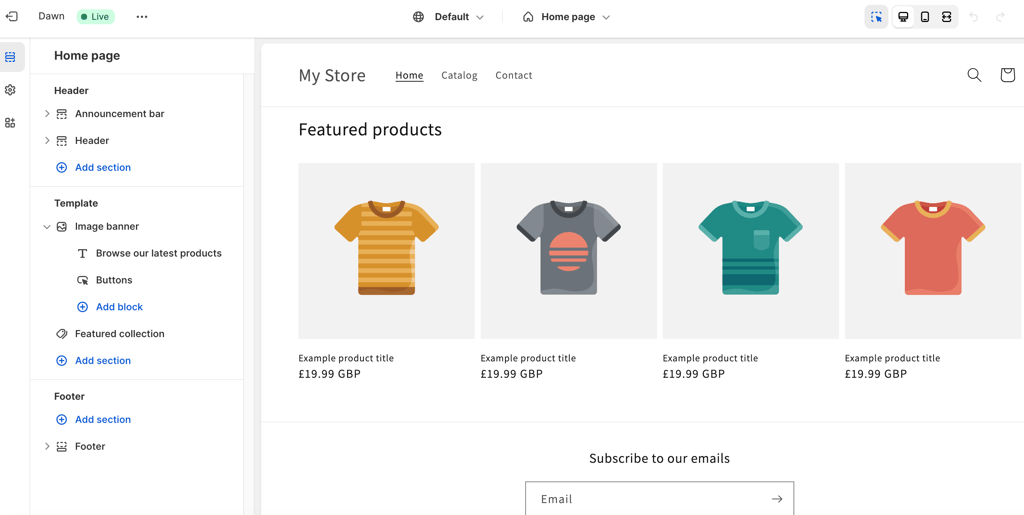1024x515 pixels.
Task: Expand the Announcement bar section
Action: 47,114
